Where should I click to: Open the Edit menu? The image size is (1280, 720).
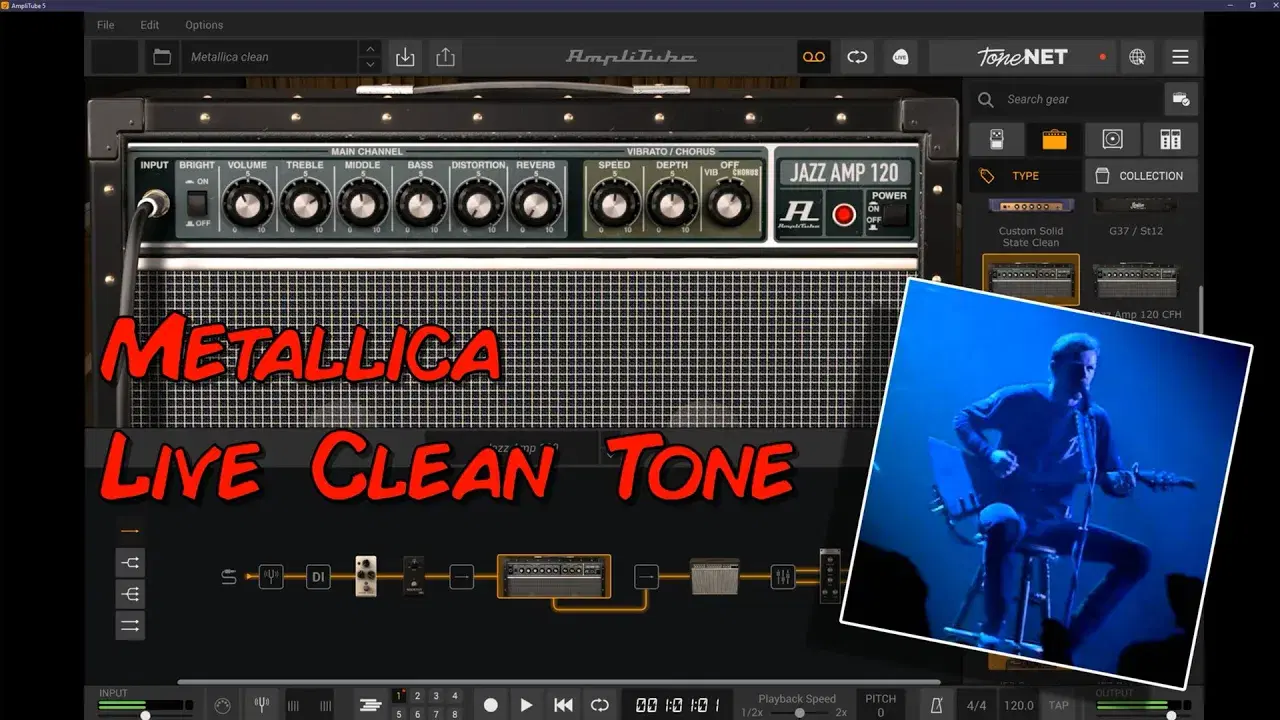point(150,25)
